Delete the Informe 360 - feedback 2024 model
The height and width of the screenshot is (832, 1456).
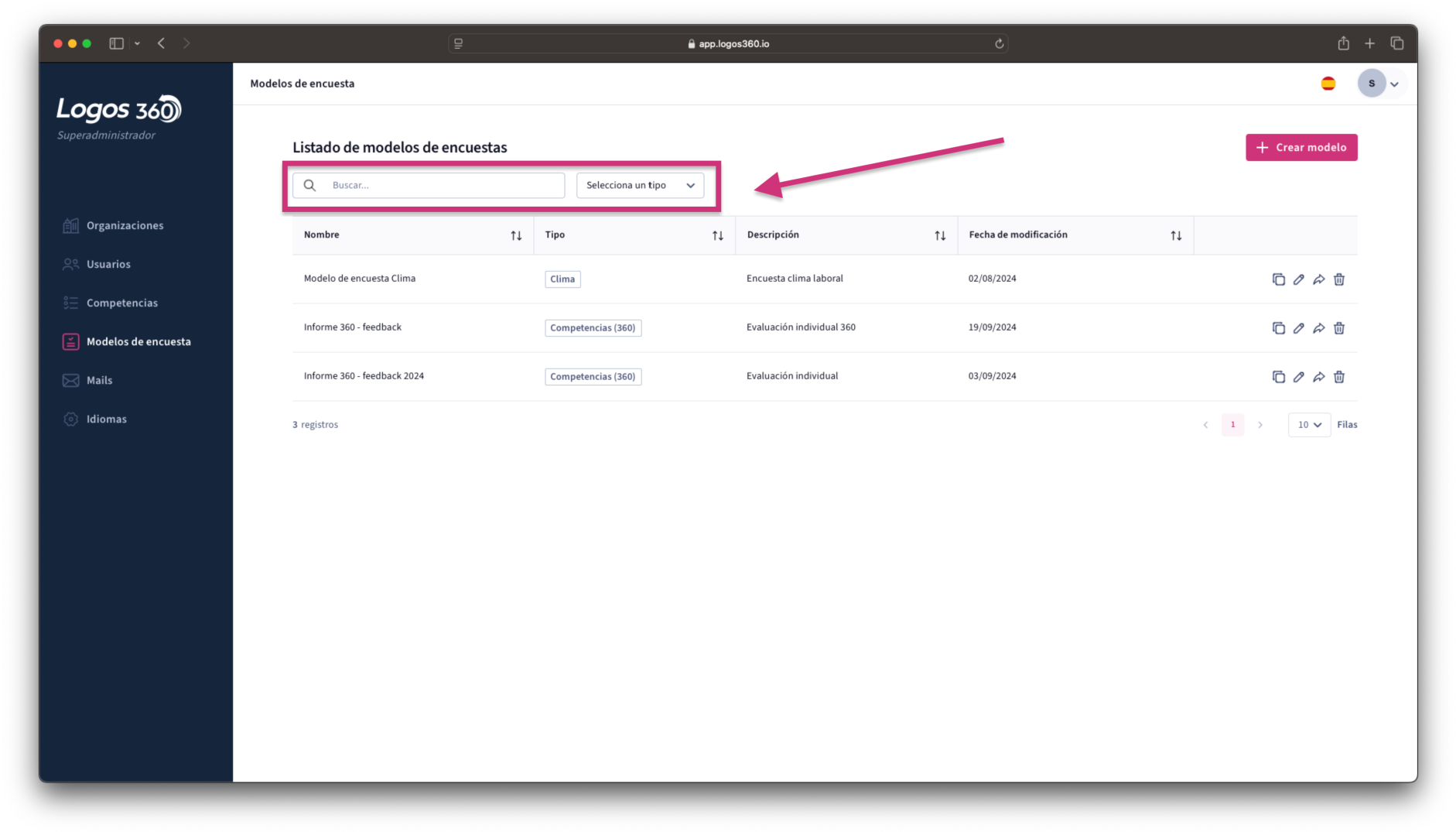[1339, 377]
